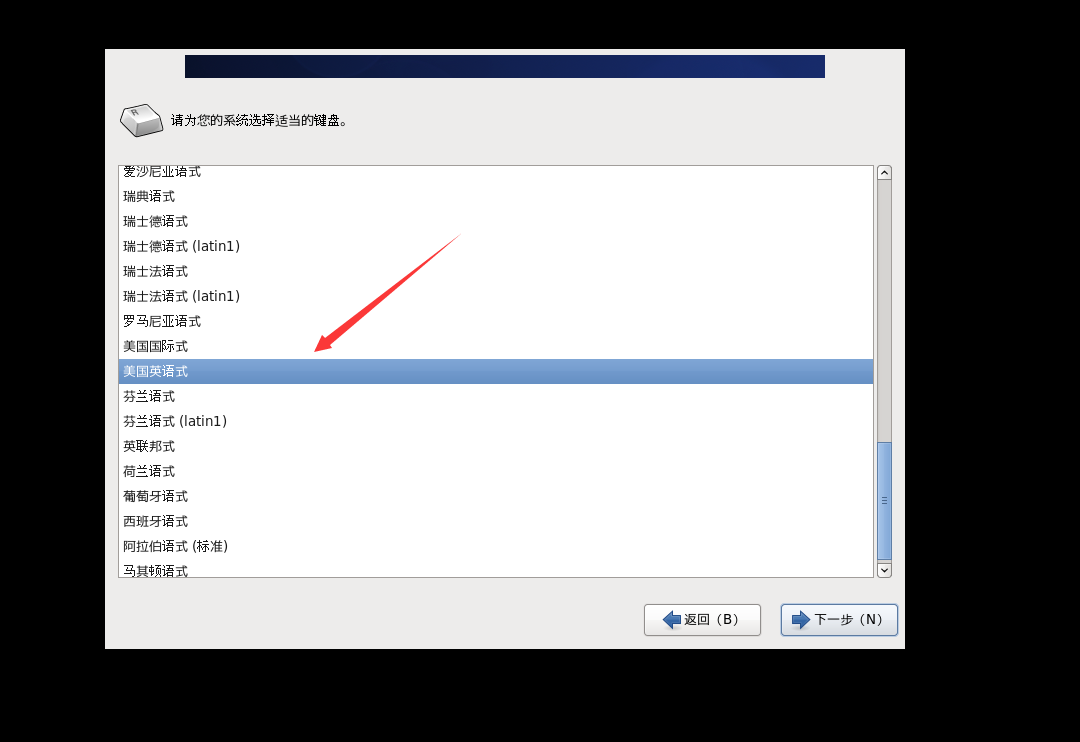Click the 下一步 (N) button
The image size is (1080, 742).
[839, 619]
